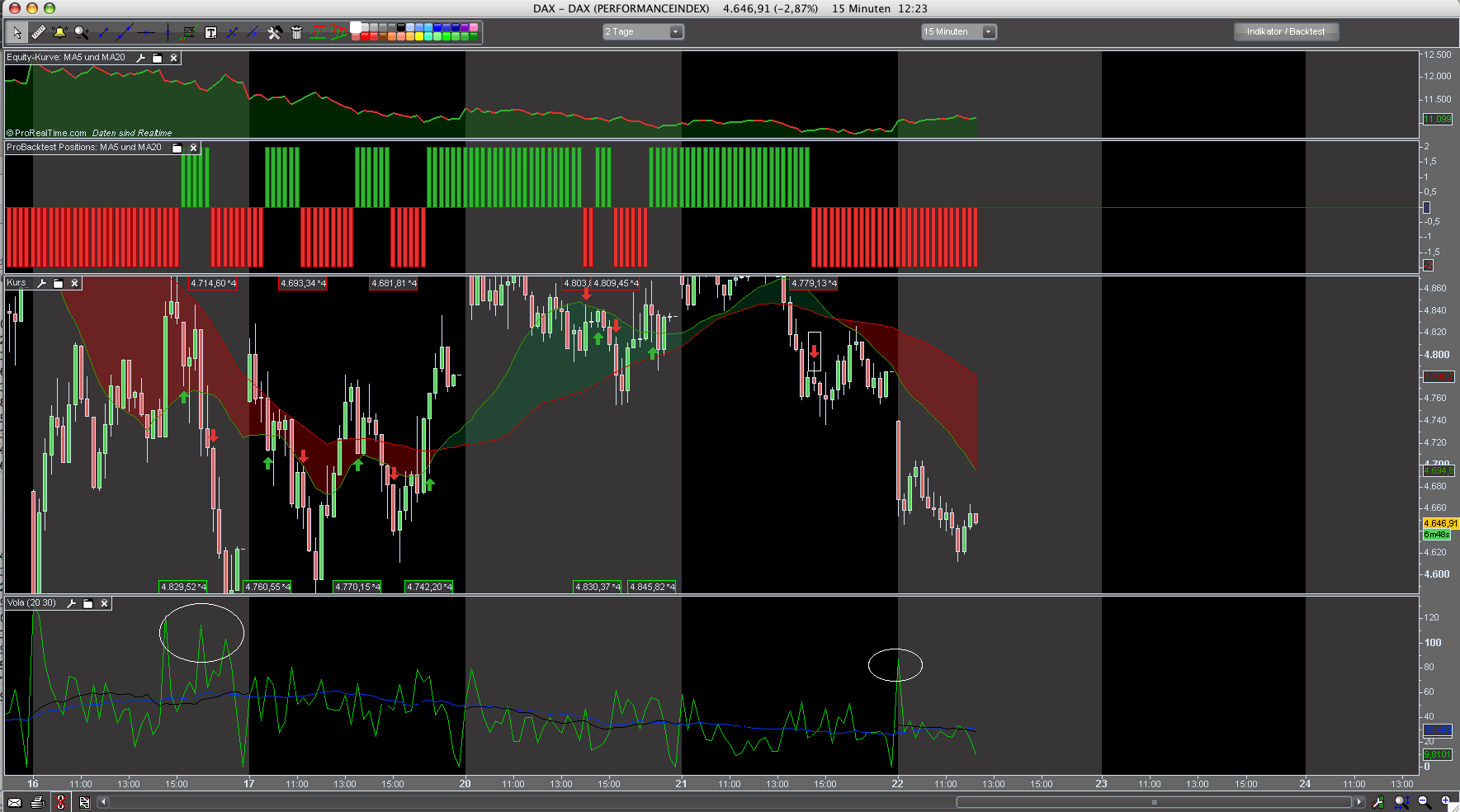1460x812 pixels.
Task: Click the 4.693,34 *4 trade label
Action: click(303, 283)
